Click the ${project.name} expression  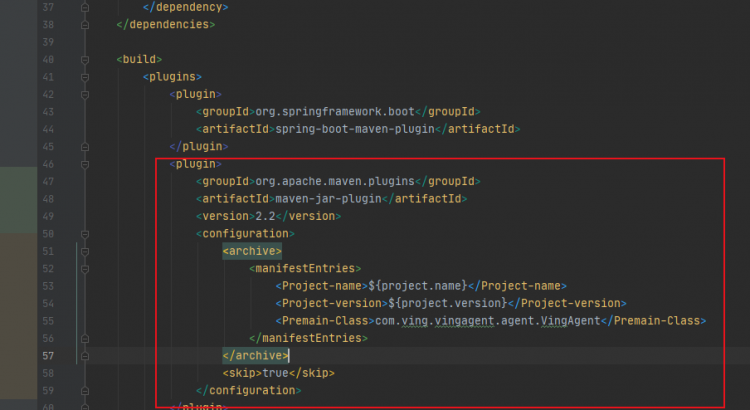click(x=412, y=286)
